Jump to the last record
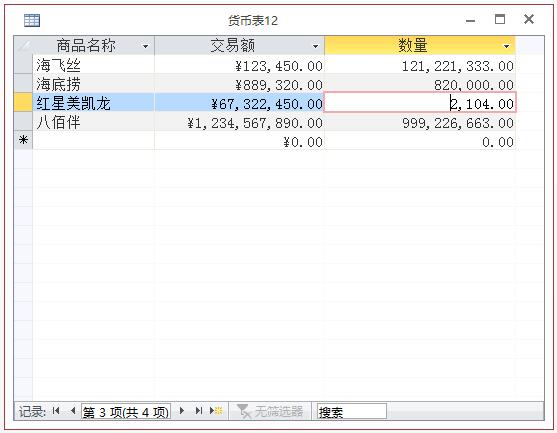557x433 pixels. tap(199, 411)
